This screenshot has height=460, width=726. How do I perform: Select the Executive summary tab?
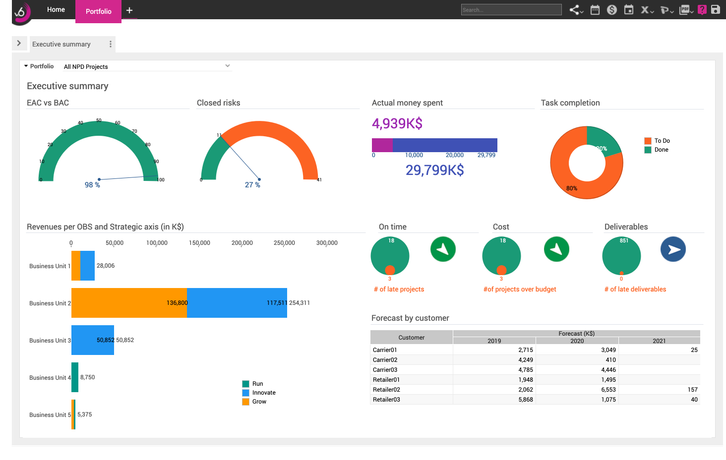tap(61, 44)
